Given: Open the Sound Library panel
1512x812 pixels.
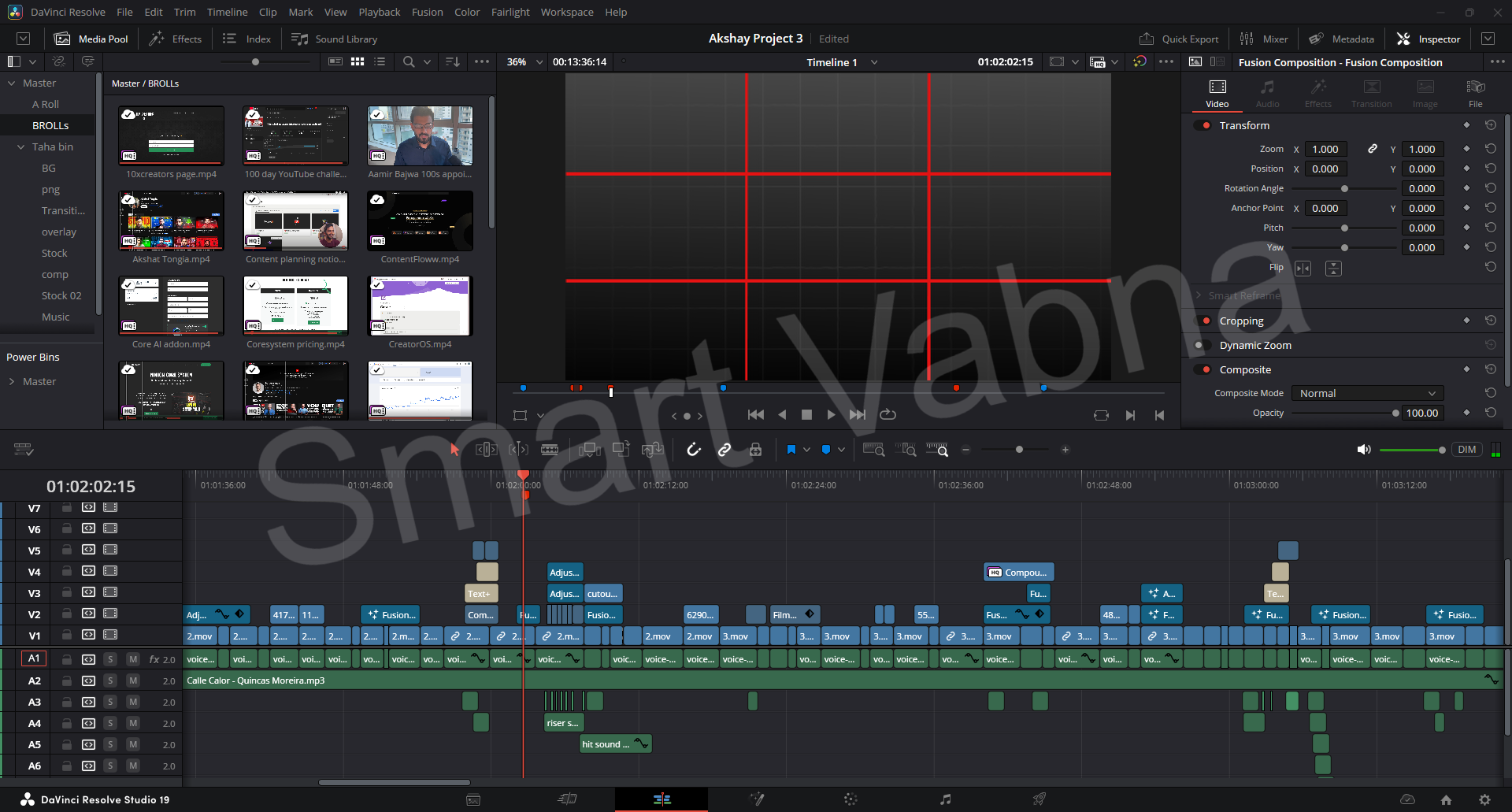Looking at the screenshot, I should tap(334, 39).
